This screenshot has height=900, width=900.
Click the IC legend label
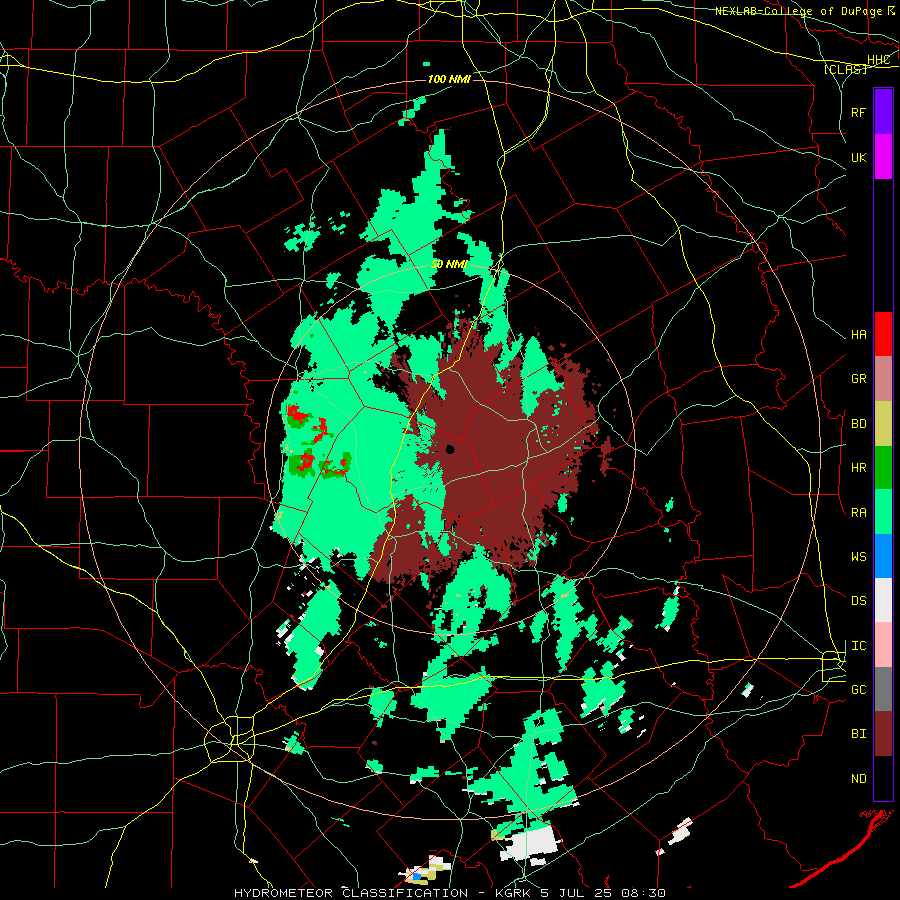[858, 646]
